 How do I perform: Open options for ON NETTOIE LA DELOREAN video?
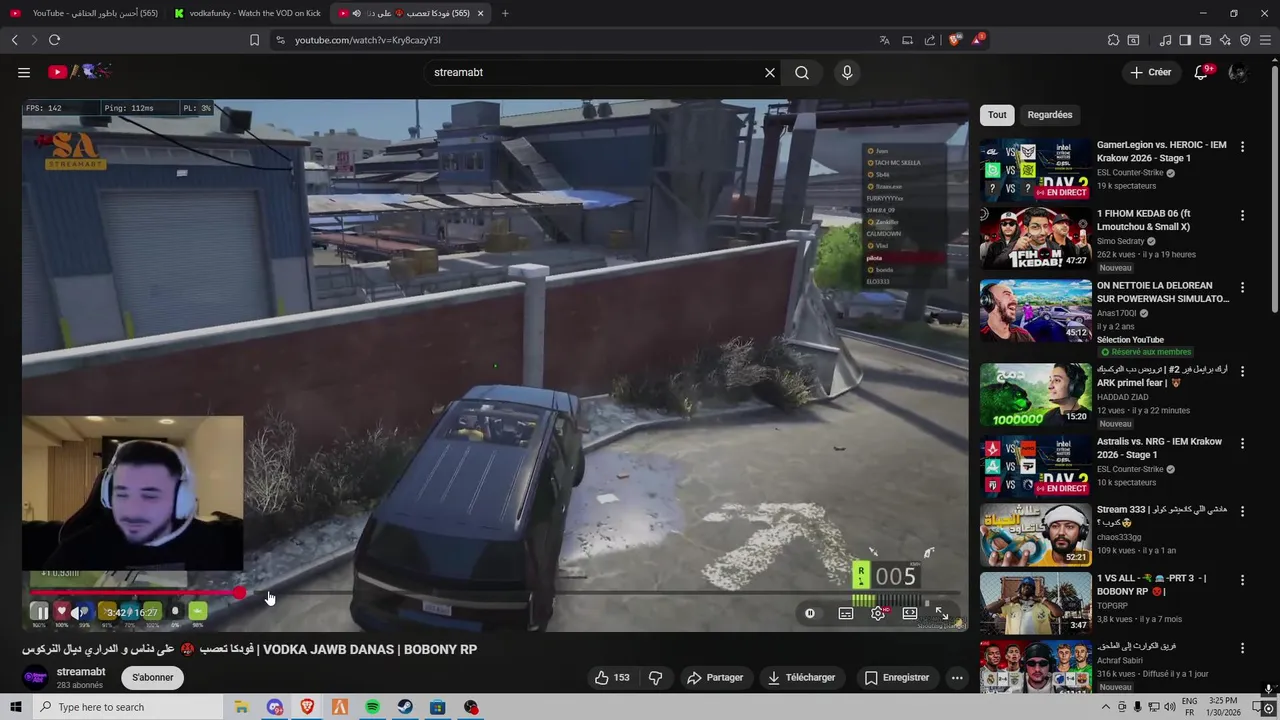point(1243,287)
